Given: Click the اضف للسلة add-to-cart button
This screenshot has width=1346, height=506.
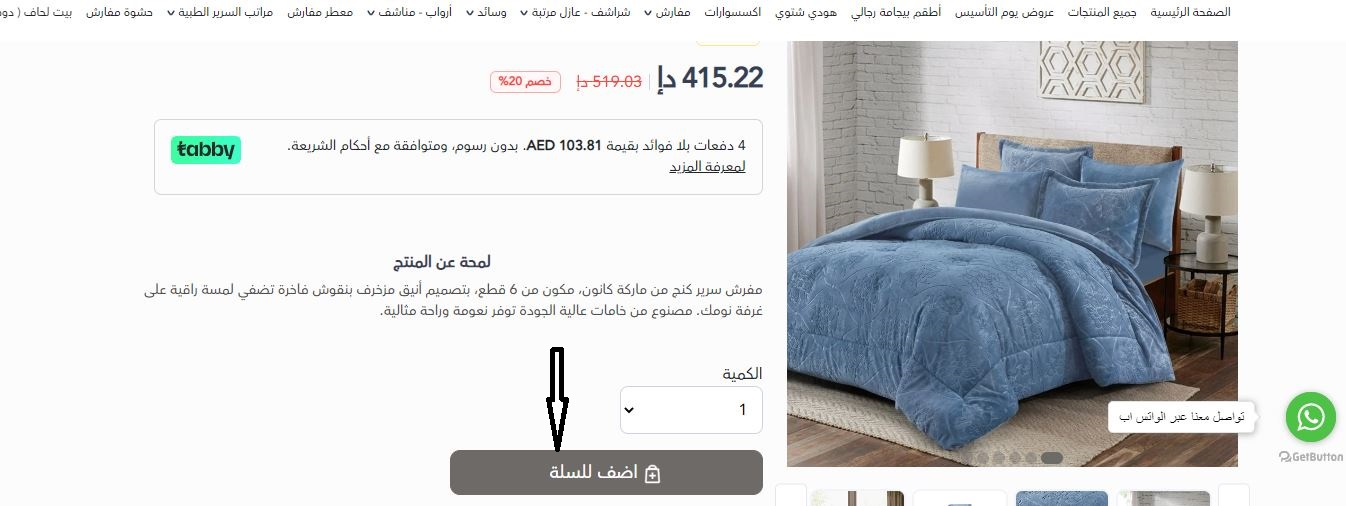Looking at the screenshot, I should (606, 472).
